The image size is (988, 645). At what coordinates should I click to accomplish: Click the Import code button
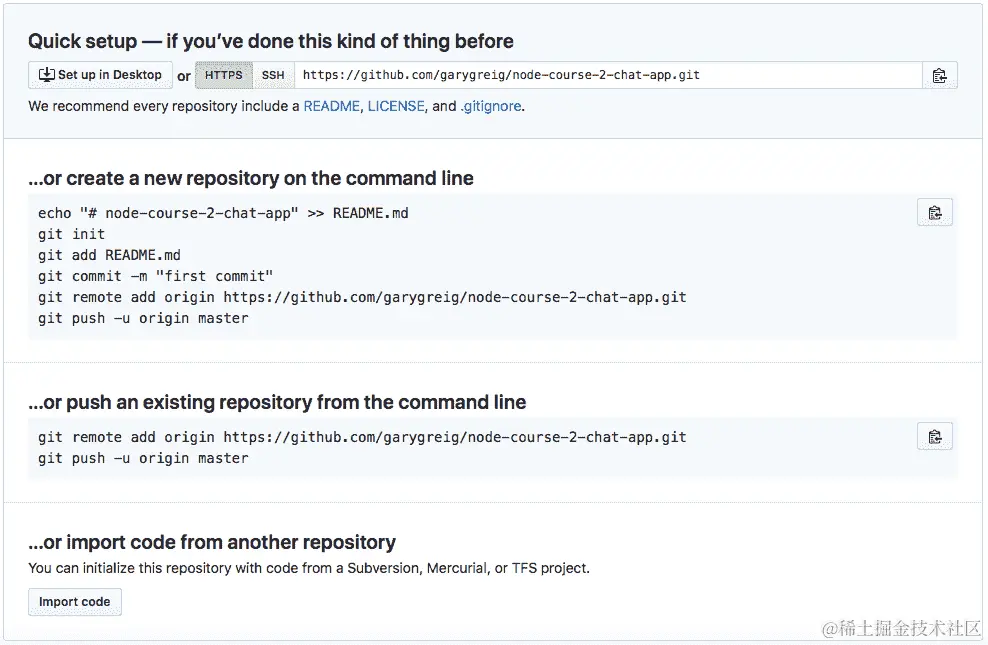pyautogui.click(x=75, y=602)
